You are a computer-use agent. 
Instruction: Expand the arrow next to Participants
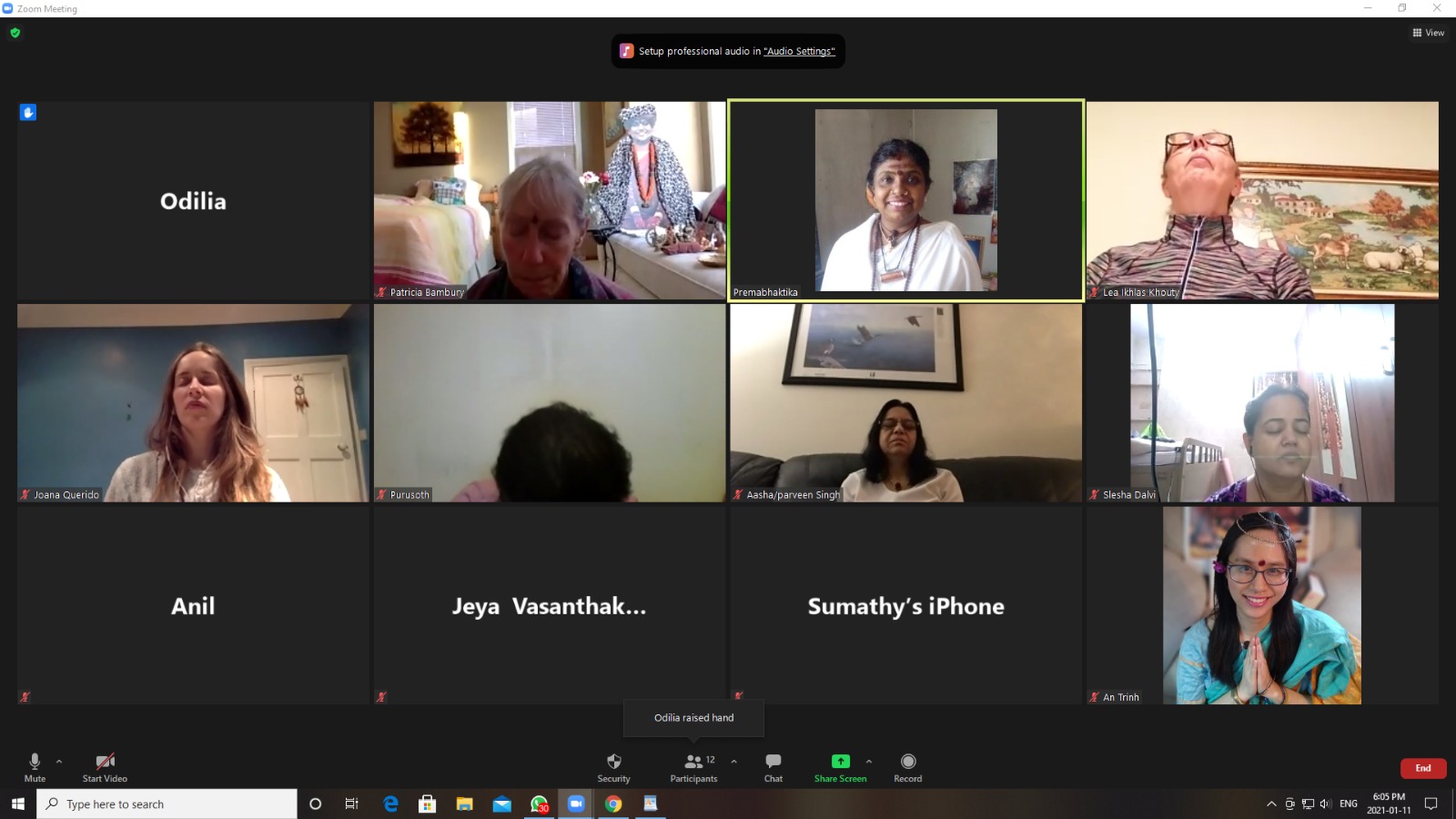tap(733, 761)
